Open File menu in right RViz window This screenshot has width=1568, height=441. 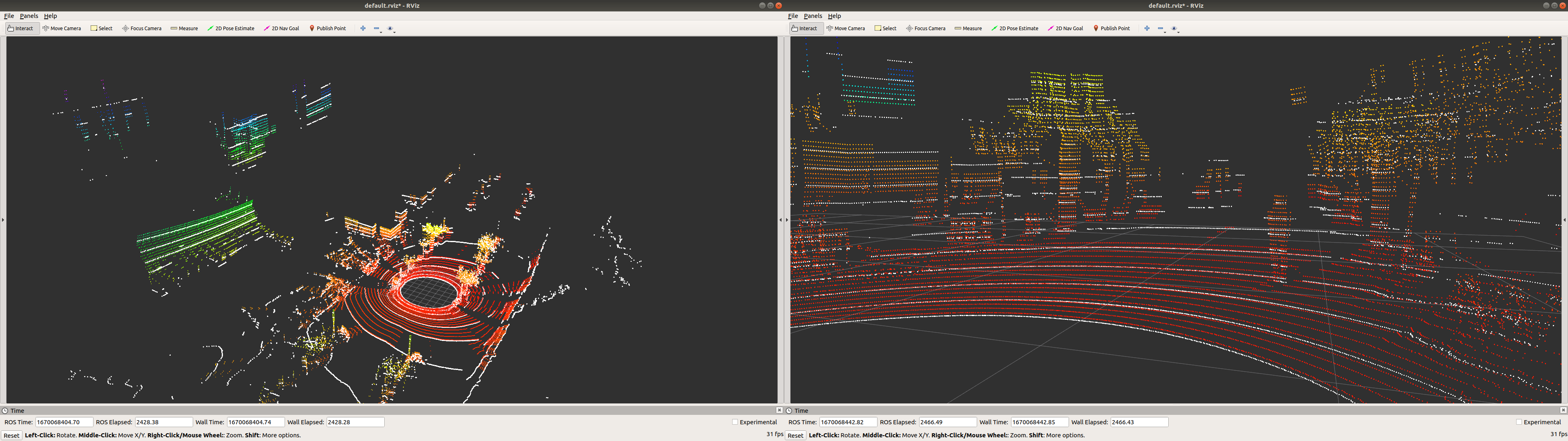click(x=793, y=16)
